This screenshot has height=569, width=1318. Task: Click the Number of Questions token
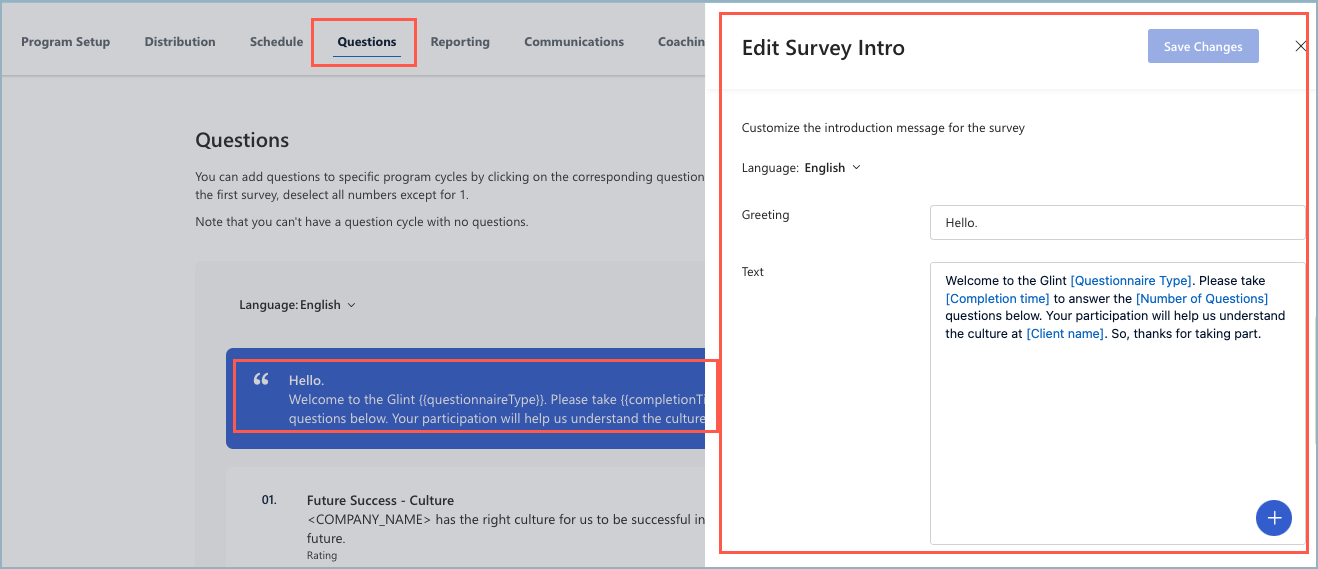coord(1202,299)
